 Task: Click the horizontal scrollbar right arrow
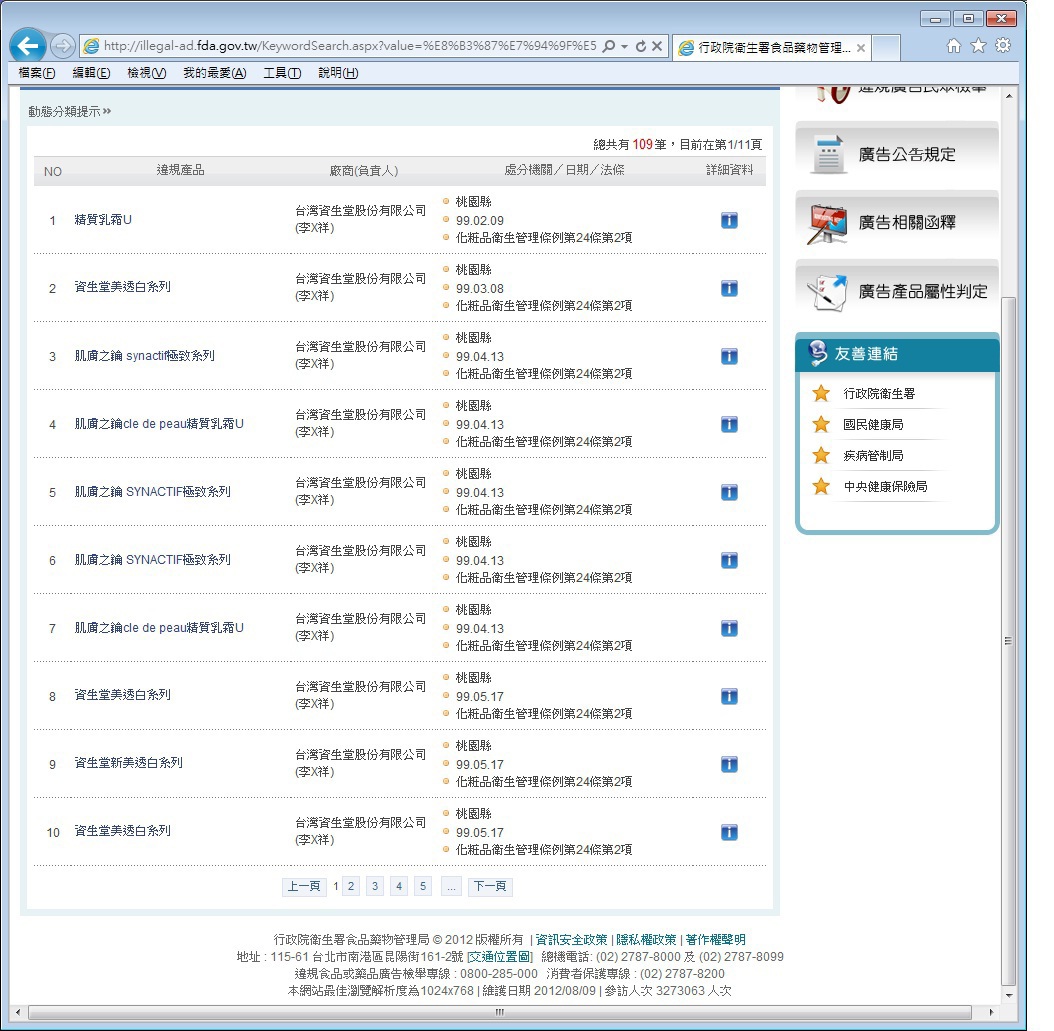pos(991,1012)
